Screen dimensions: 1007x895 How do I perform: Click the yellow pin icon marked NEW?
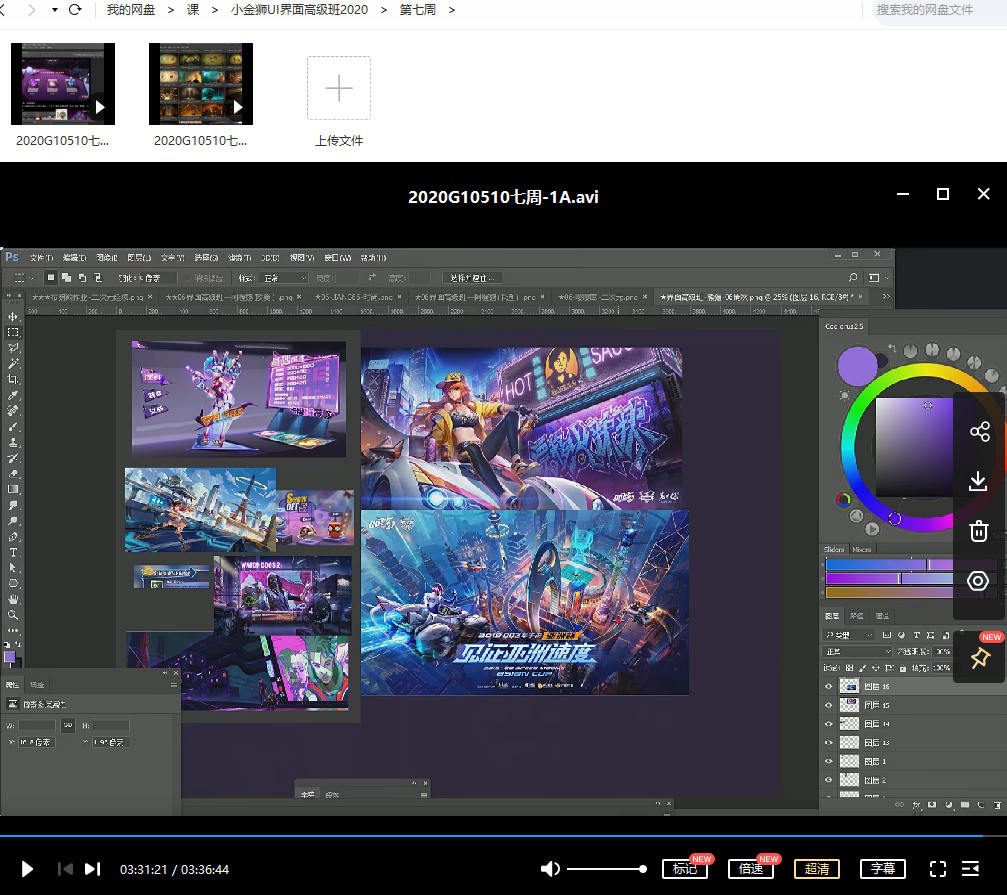[x=979, y=657]
